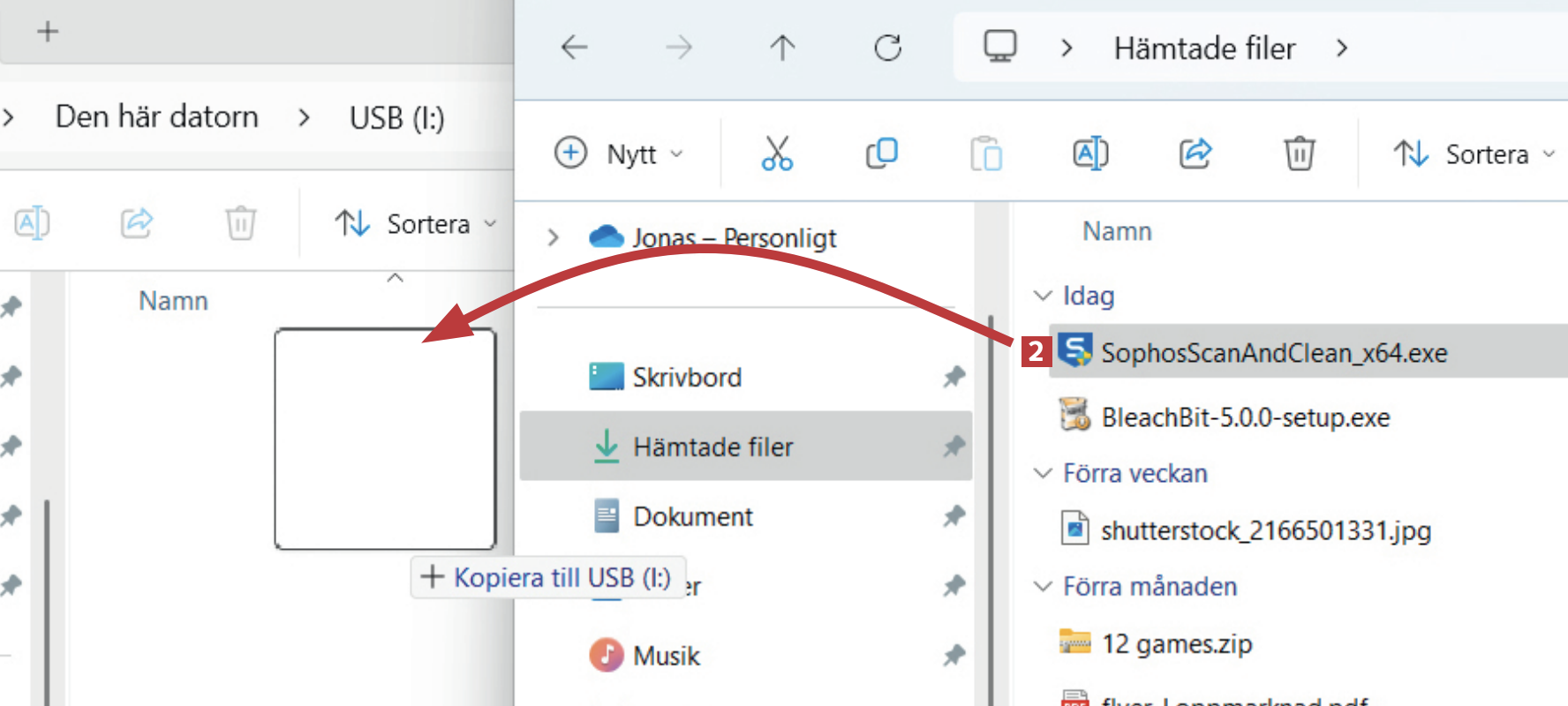Click the Rename icon in Hämtade filer toolbar

[x=1090, y=154]
